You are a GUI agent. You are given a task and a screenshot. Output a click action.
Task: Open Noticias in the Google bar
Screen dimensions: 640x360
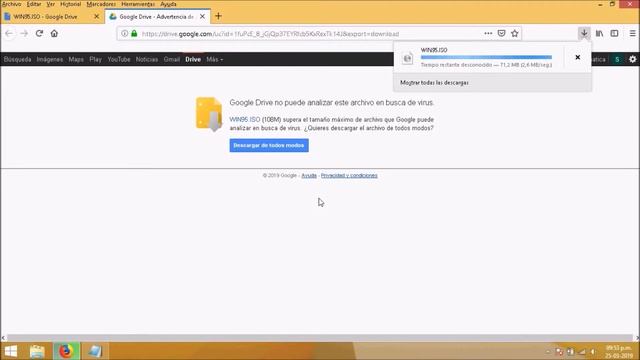[147, 59]
